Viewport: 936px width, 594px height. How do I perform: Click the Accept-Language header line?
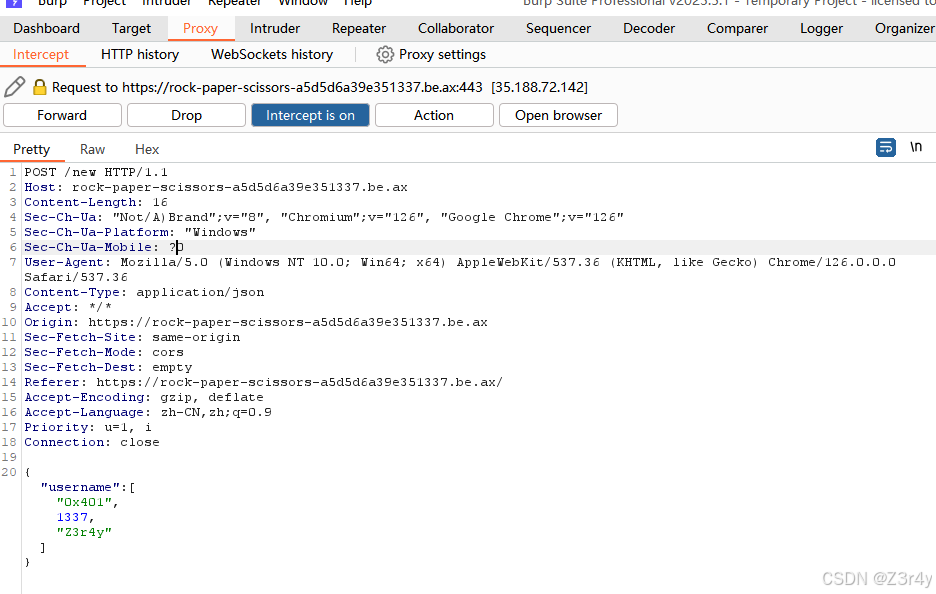pyautogui.click(x=148, y=413)
